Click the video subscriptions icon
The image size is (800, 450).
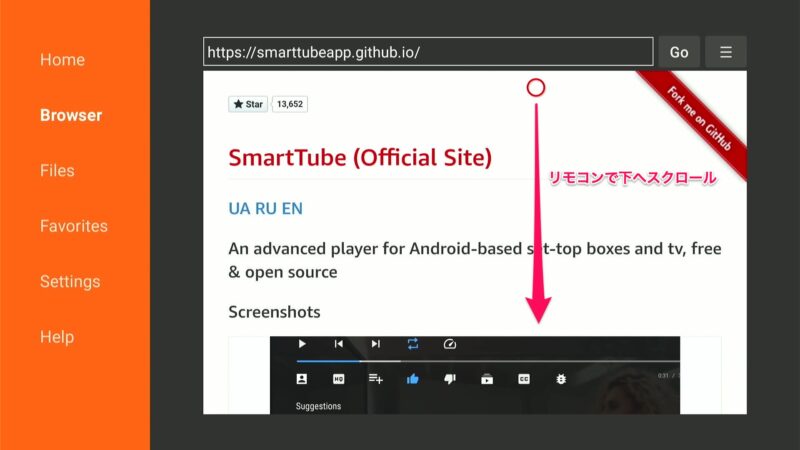[x=487, y=379]
